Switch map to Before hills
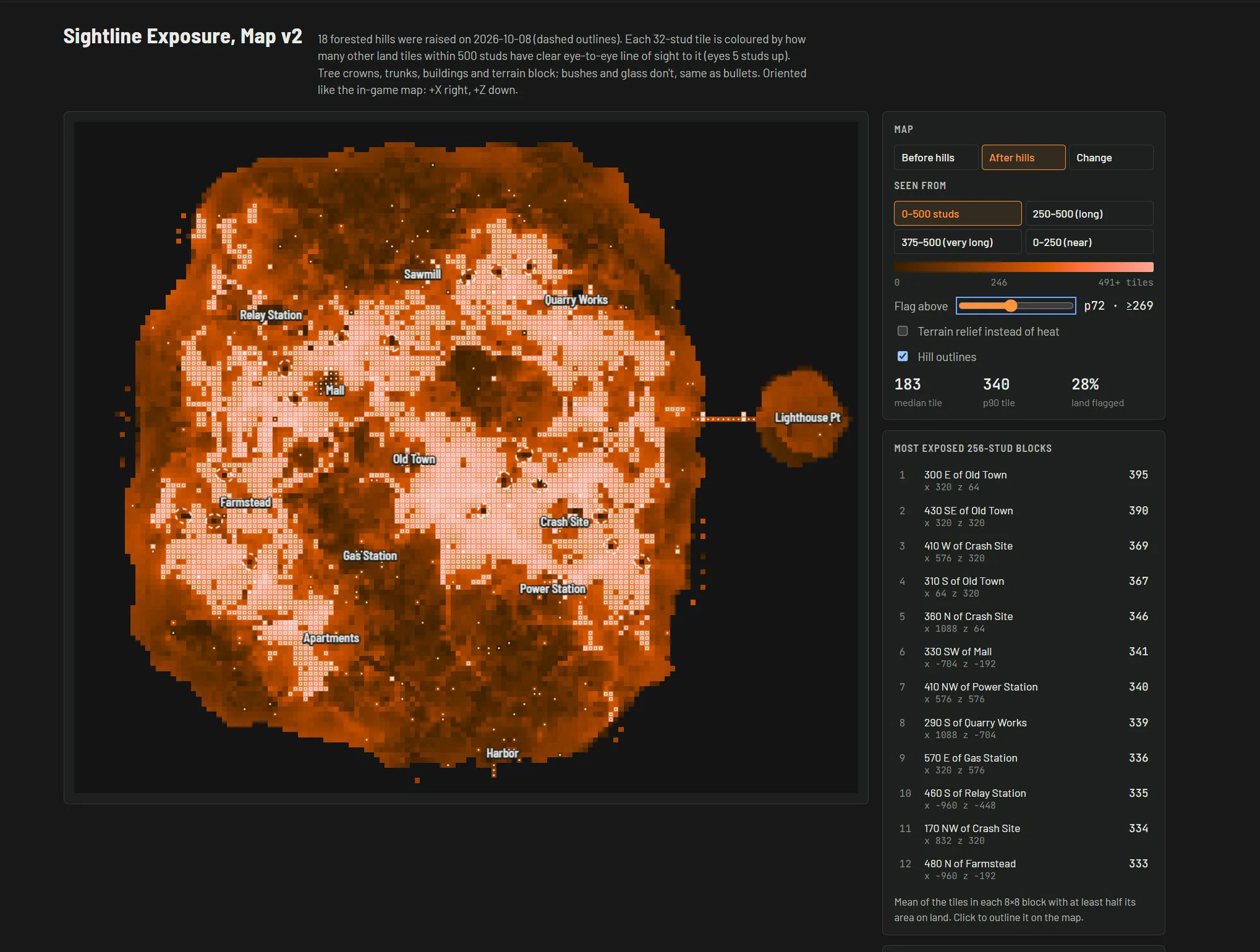The width and height of the screenshot is (1260, 952). pos(936,158)
